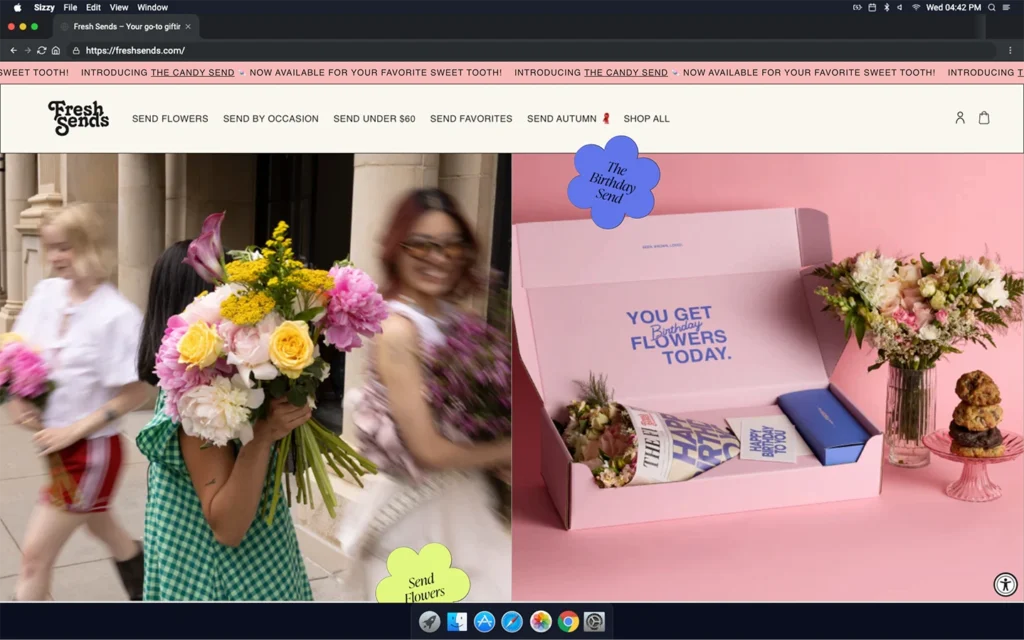This screenshot has width=1024, height=640.
Task: Go to the browser home icon
Action: tap(55, 50)
